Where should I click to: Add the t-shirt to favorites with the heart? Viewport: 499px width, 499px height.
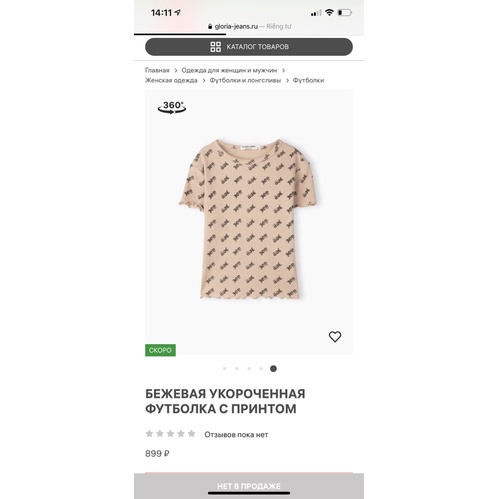[335, 337]
